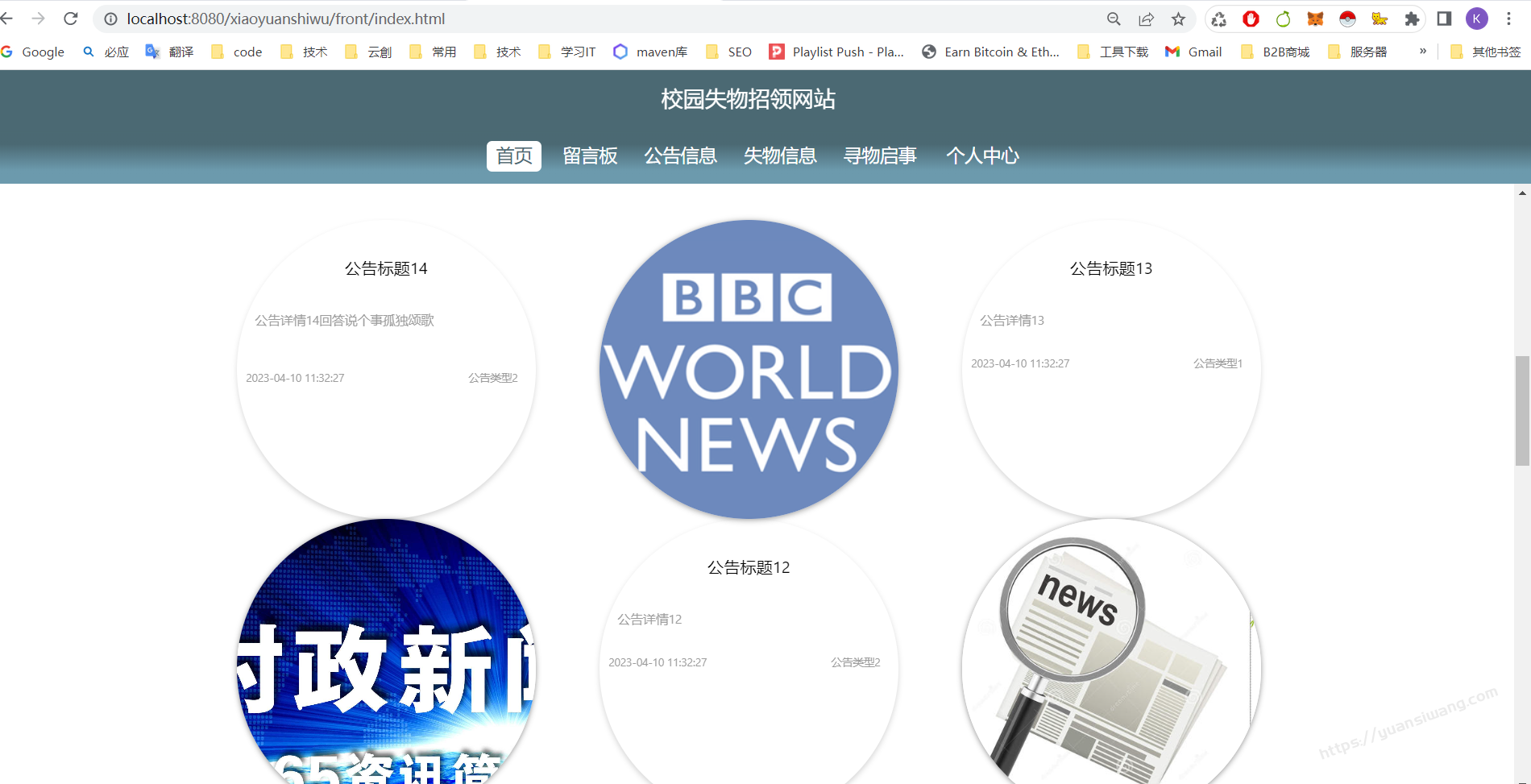This screenshot has width=1531, height=784.
Task: Open the Earn Bitcoin & Eth bookmark
Action: (x=990, y=52)
